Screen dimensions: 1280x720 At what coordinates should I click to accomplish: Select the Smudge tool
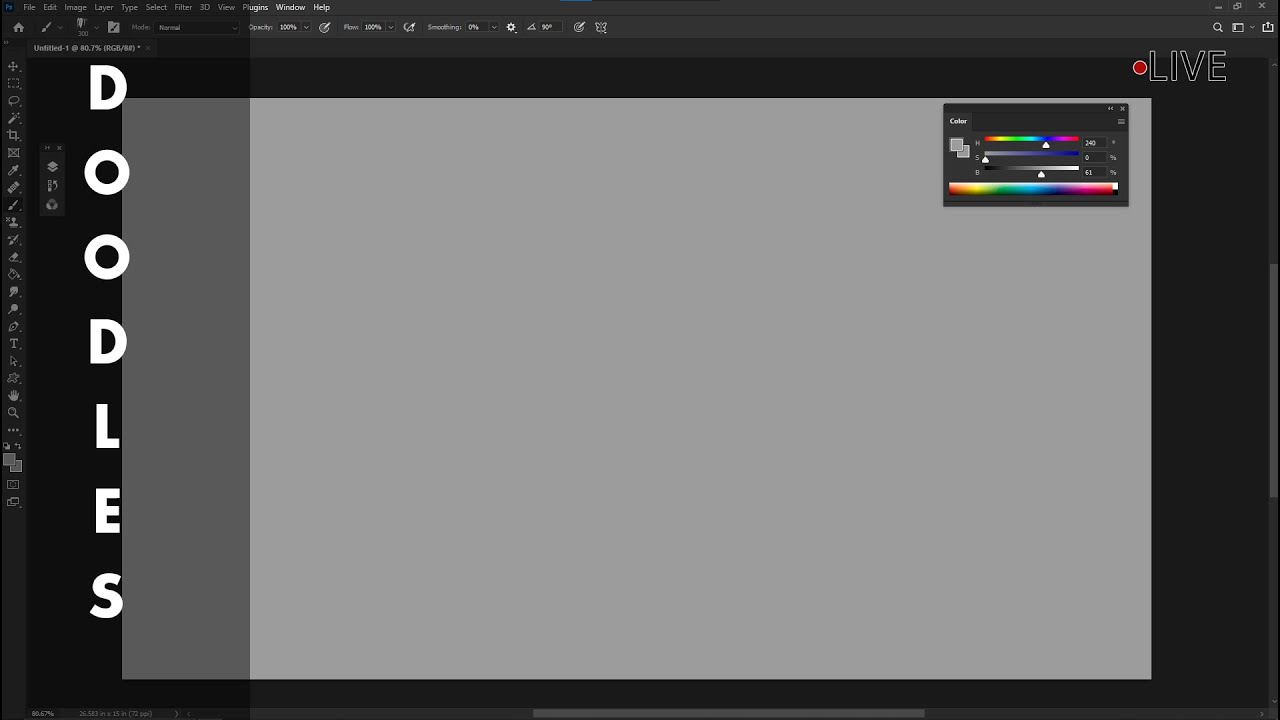coord(13,292)
